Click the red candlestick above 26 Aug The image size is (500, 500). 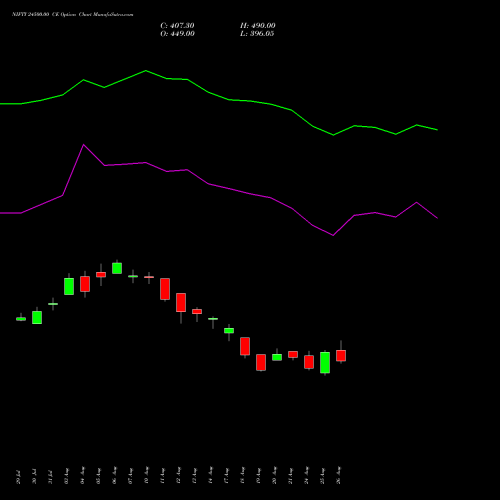coord(341,355)
